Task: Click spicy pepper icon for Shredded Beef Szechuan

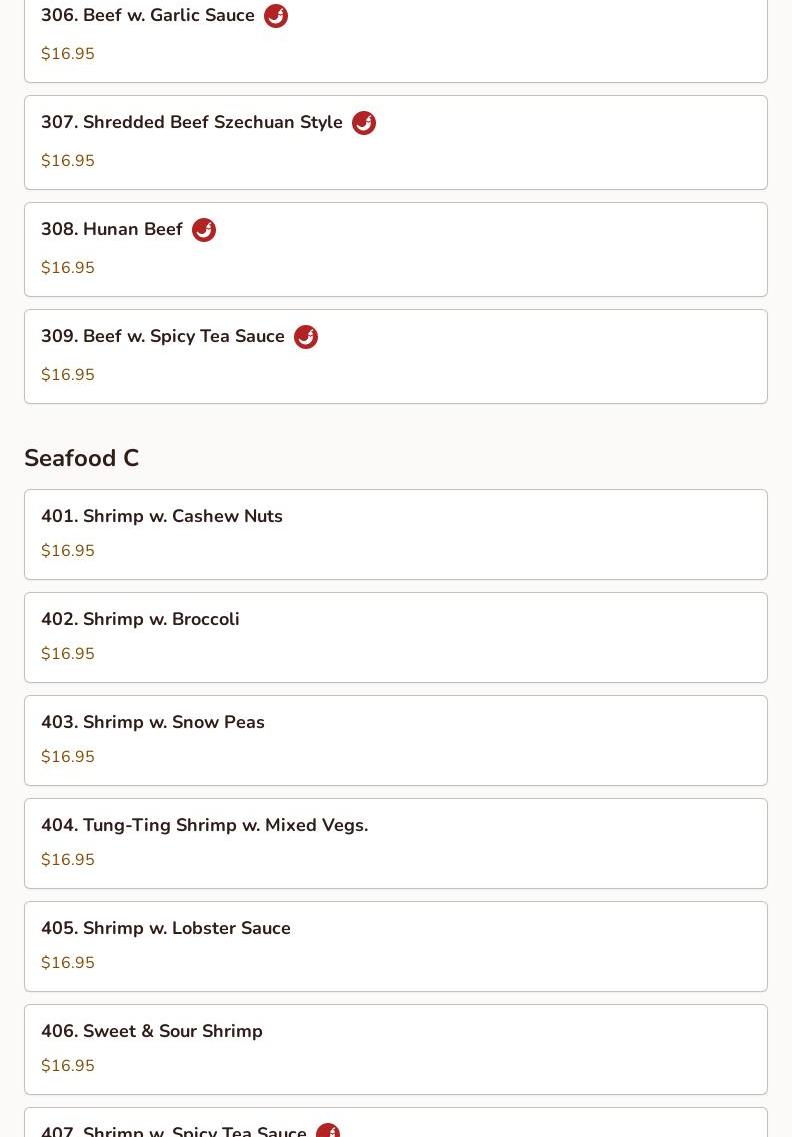Action: click(x=363, y=123)
